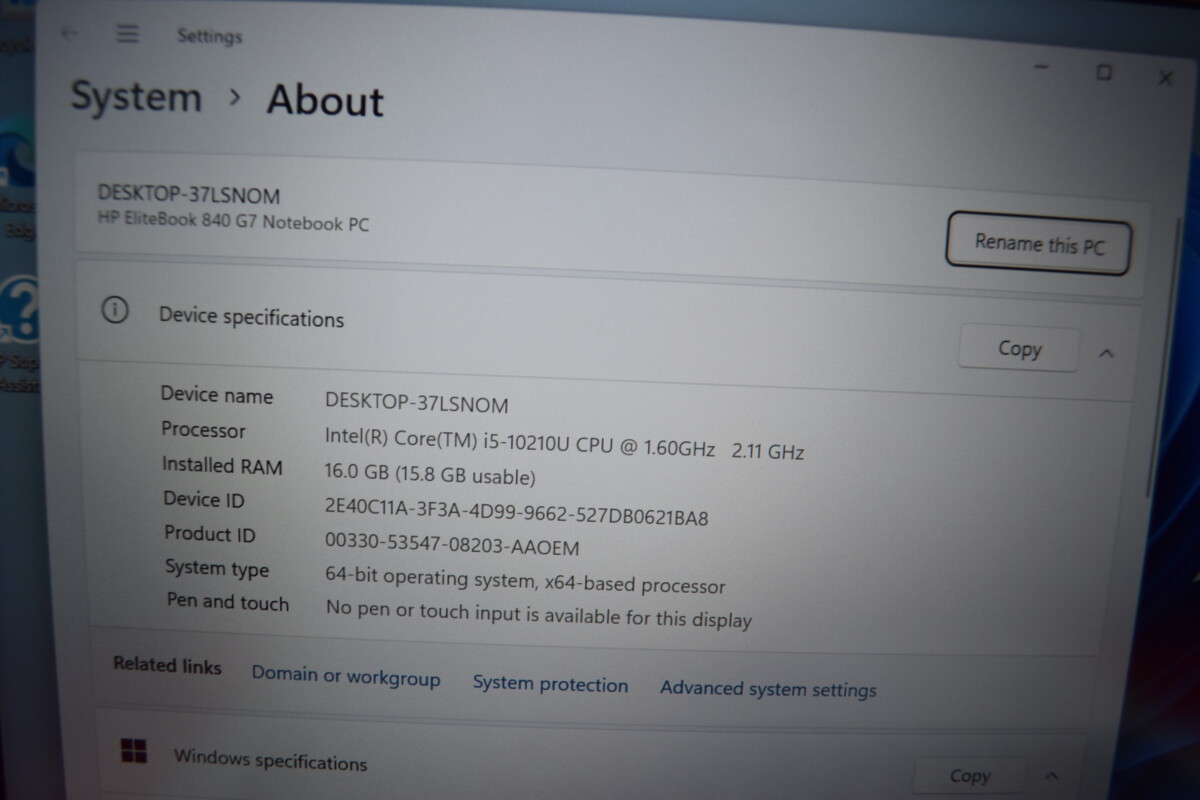Open Advanced system settings link

tap(768, 688)
